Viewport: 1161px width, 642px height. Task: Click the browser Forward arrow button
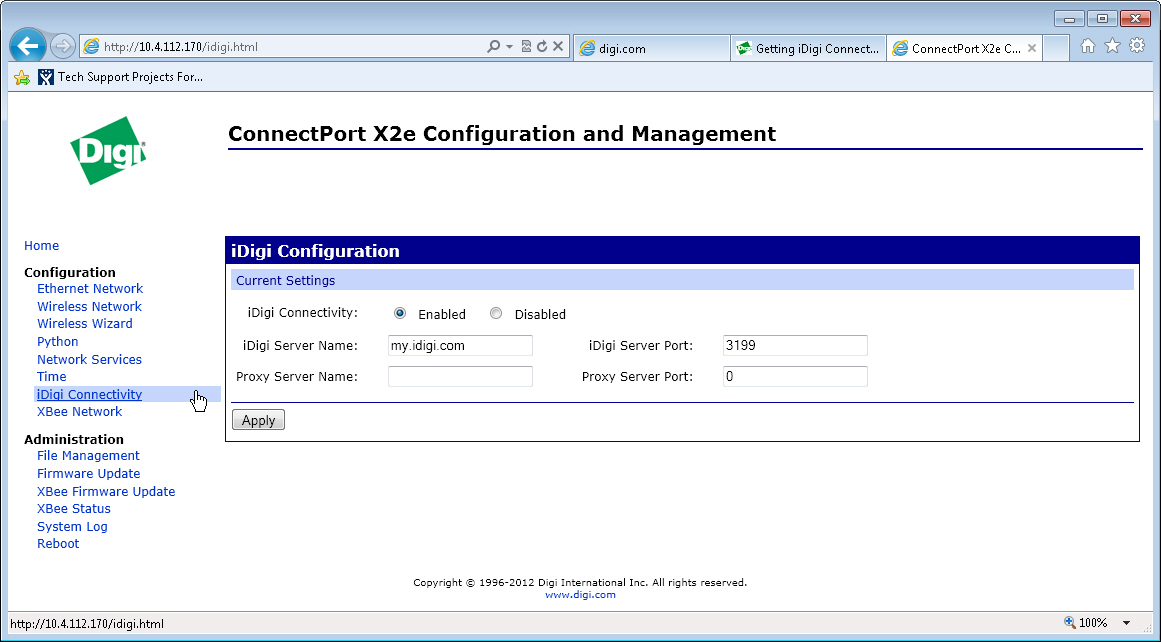(x=62, y=46)
